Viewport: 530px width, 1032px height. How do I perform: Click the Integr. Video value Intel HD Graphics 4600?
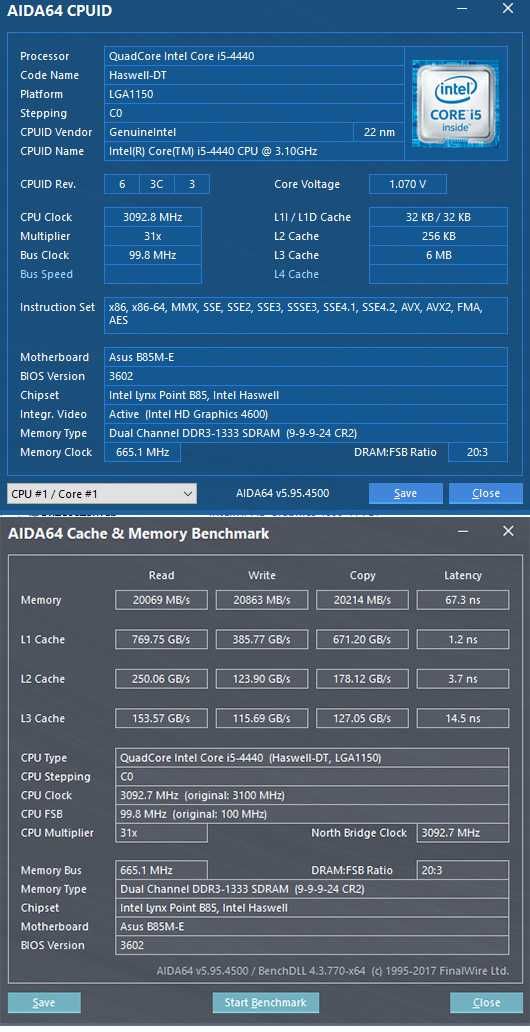(306, 415)
